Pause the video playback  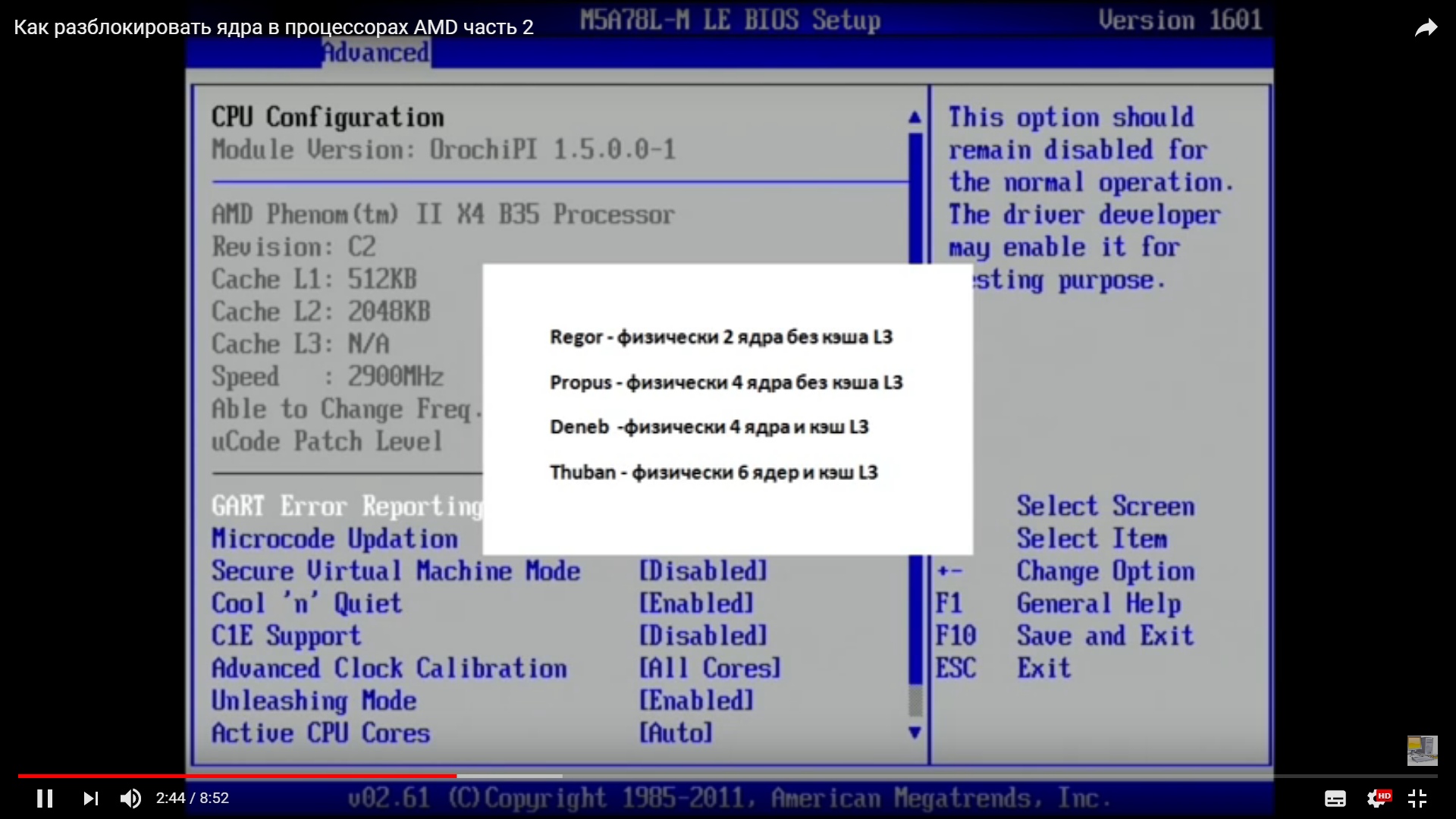coord(45,798)
